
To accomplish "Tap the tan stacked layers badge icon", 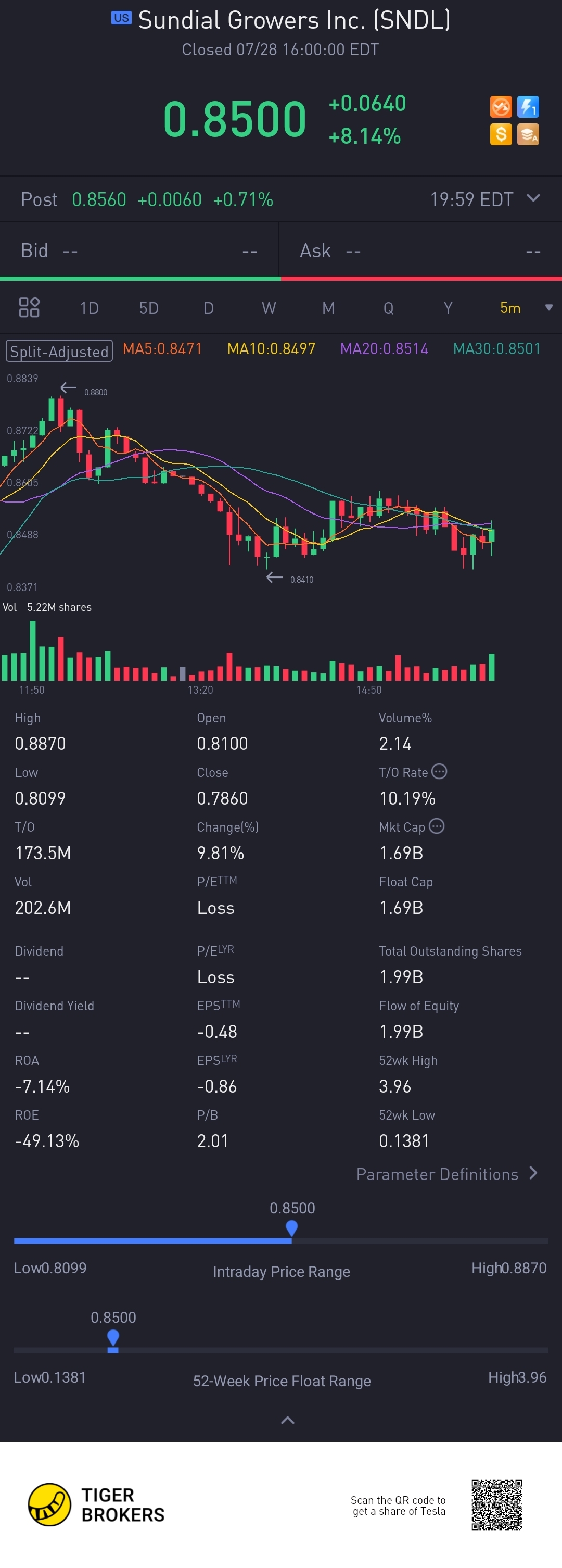I will [x=527, y=134].
